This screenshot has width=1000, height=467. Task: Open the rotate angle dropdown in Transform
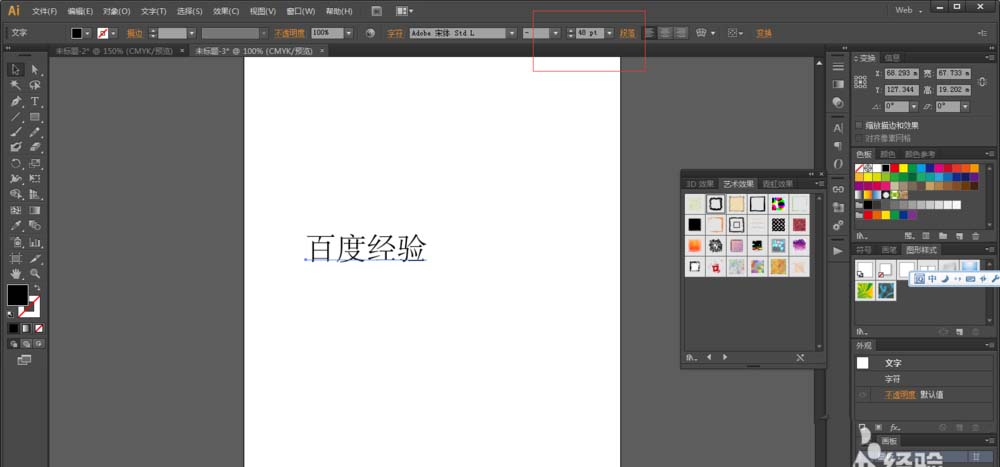coord(914,107)
